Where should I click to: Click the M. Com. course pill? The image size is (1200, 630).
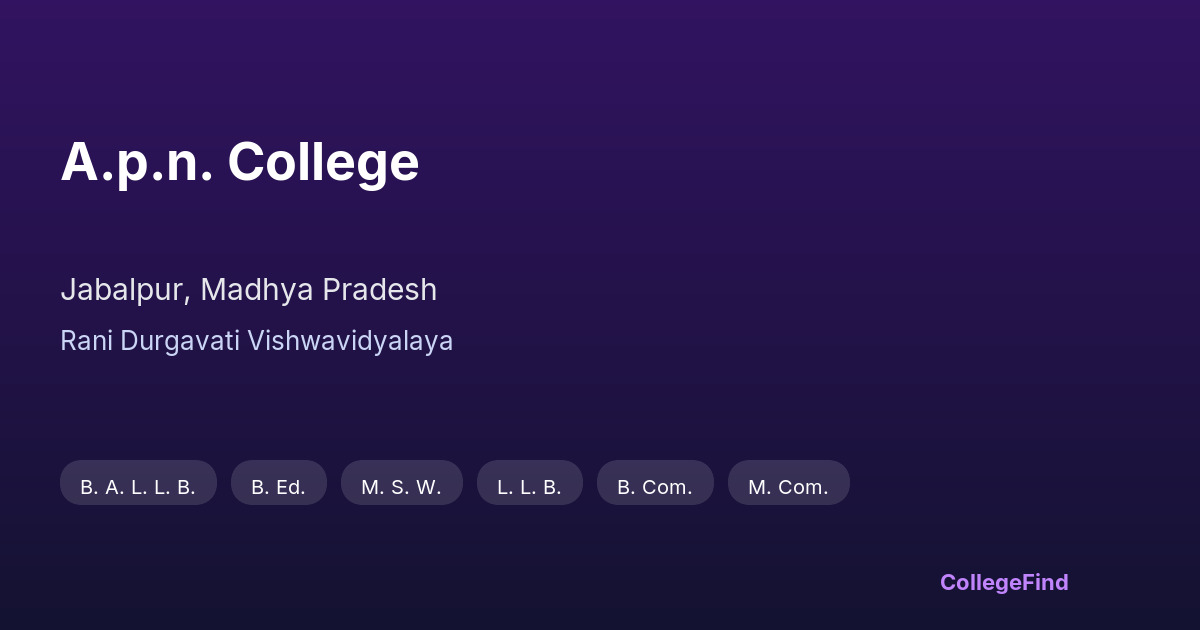[788, 483]
